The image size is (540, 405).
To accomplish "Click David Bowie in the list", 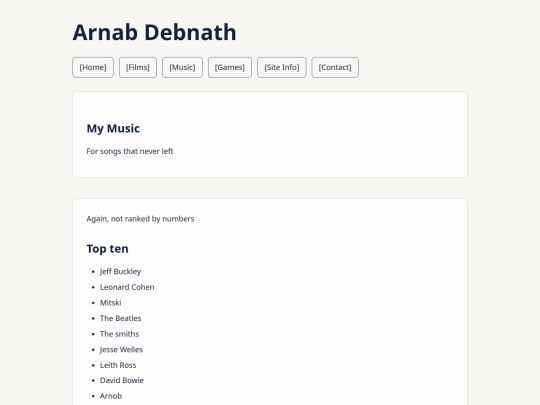I will [x=122, y=380].
